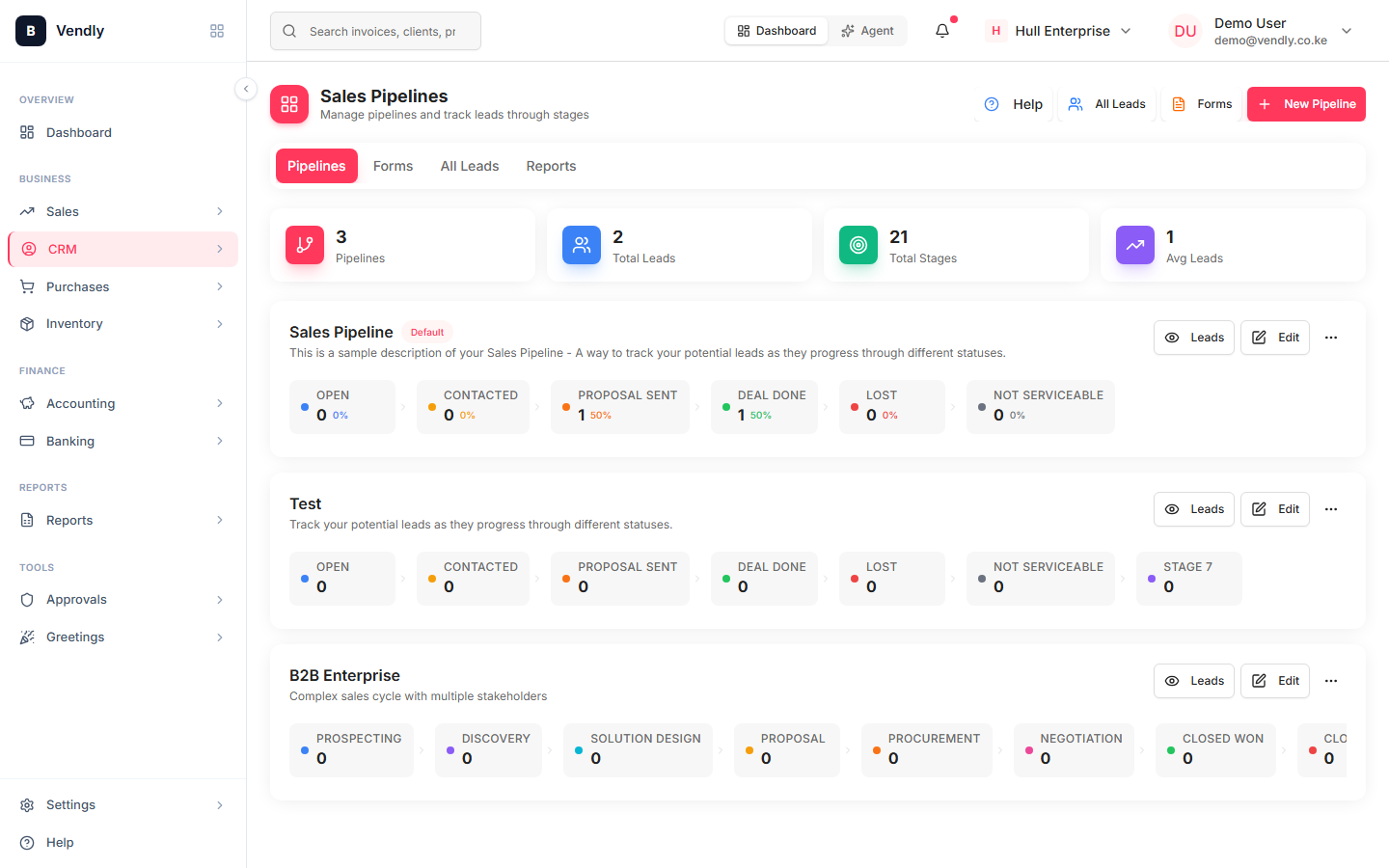Expand the CRM sidebar menu
This screenshot has width=1389, height=868.
[x=123, y=249]
